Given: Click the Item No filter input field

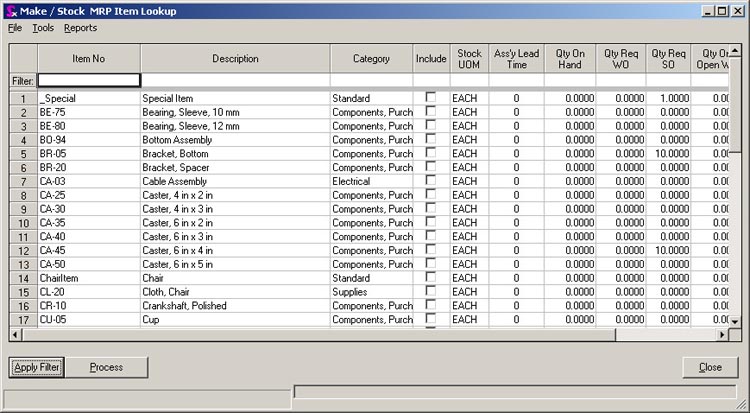Looking at the screenshot, I should (89, 80).
